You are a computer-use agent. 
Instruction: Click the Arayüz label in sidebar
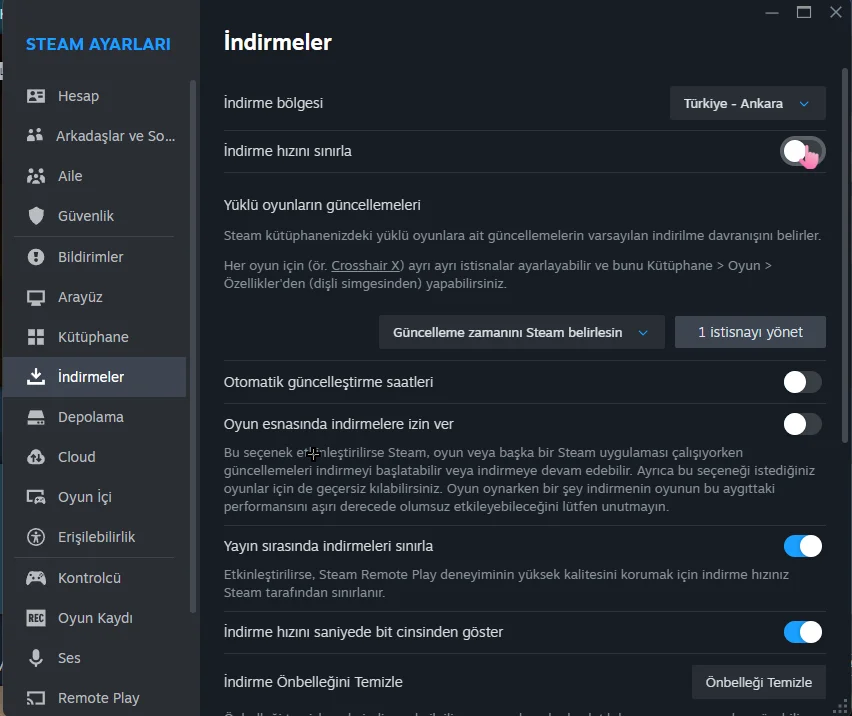tap(80, 297)
